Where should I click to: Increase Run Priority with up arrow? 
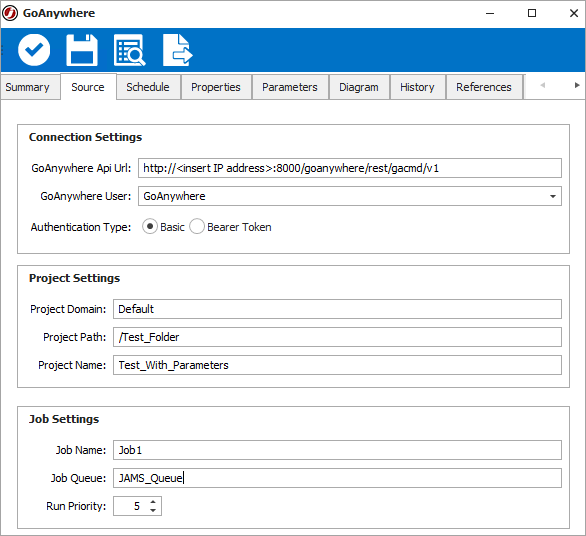[153, 502]
